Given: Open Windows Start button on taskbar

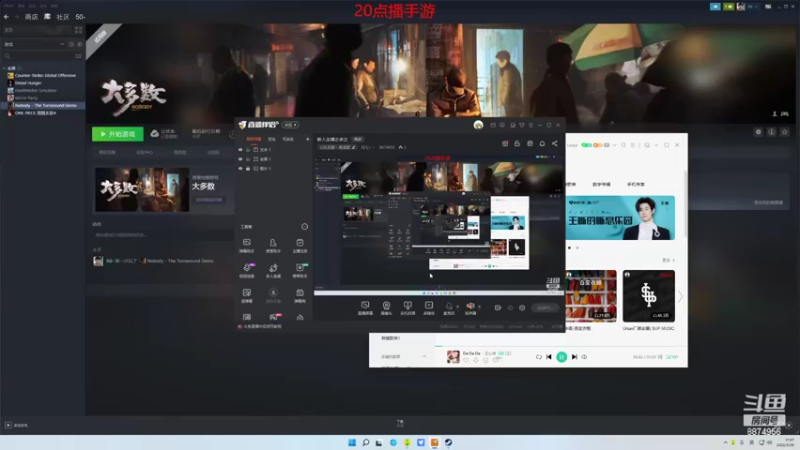Looking at the screenshot, I should click(352, 442).
